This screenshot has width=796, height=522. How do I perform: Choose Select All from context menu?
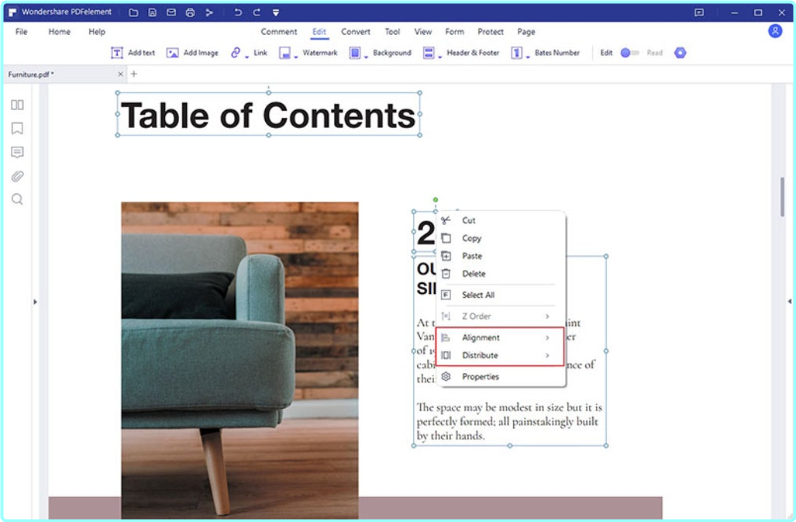[x=501, y=295]
